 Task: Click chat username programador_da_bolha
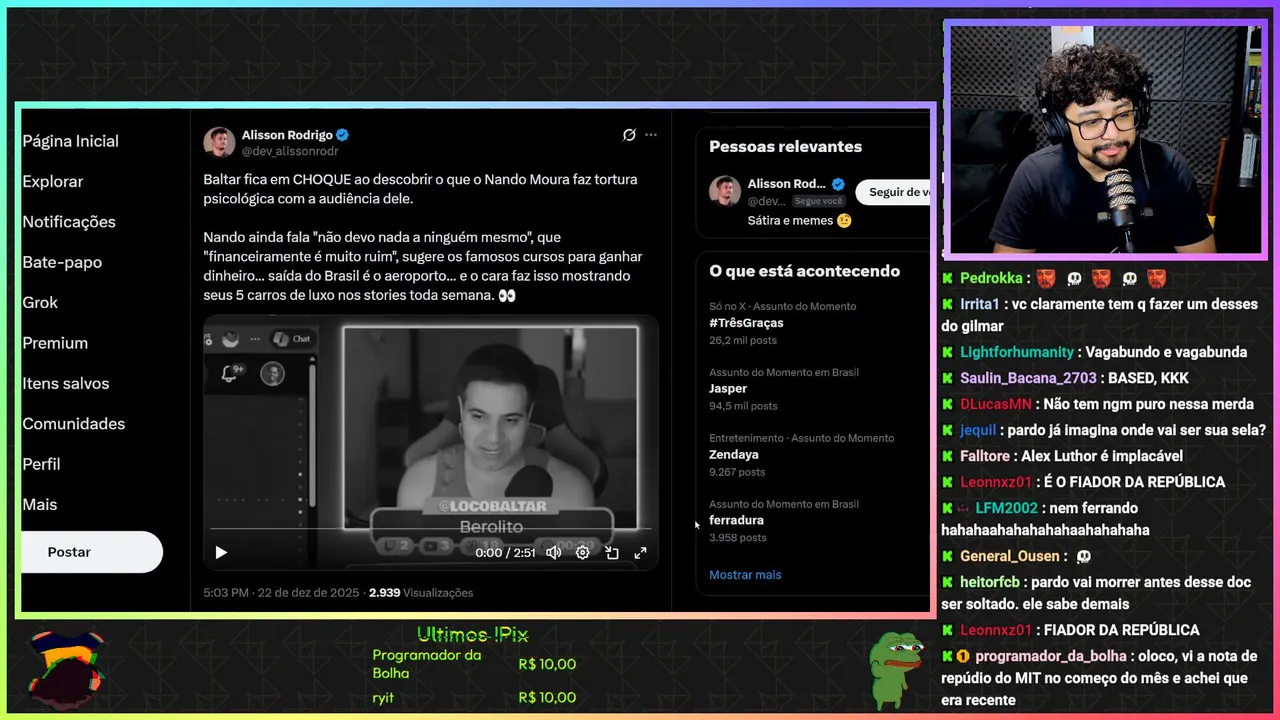[1052, 656]
